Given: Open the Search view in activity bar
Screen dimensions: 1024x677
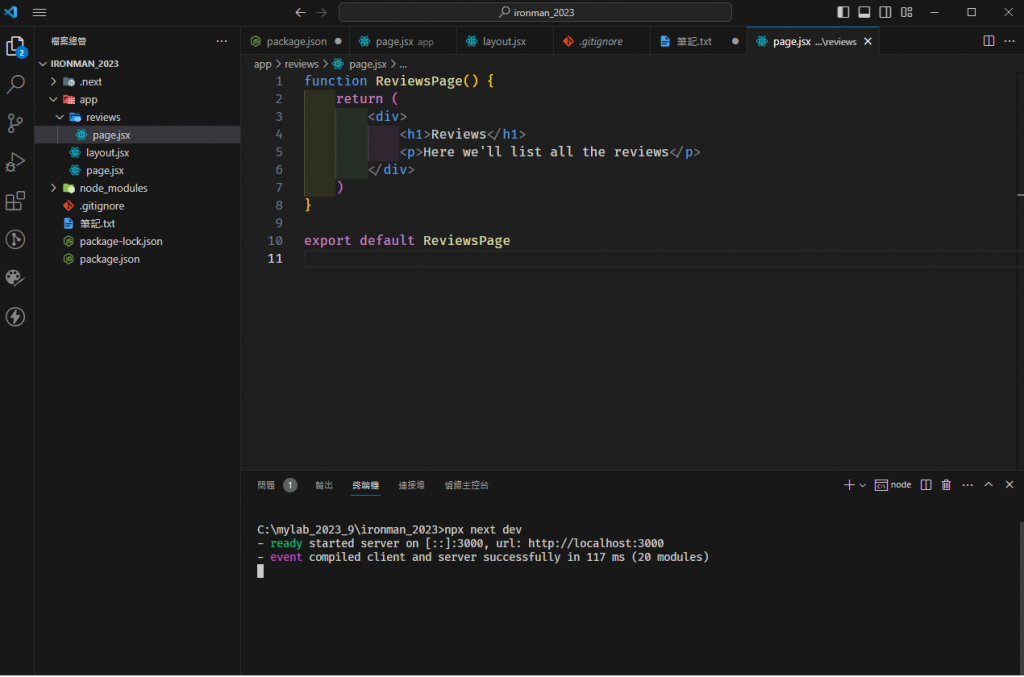Looking at the screenshot, I should coord(15,85).
